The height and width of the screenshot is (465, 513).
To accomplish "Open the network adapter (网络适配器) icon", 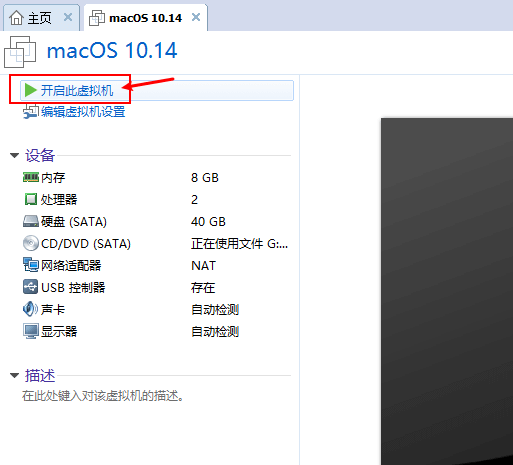I will [x=31, y=265].
